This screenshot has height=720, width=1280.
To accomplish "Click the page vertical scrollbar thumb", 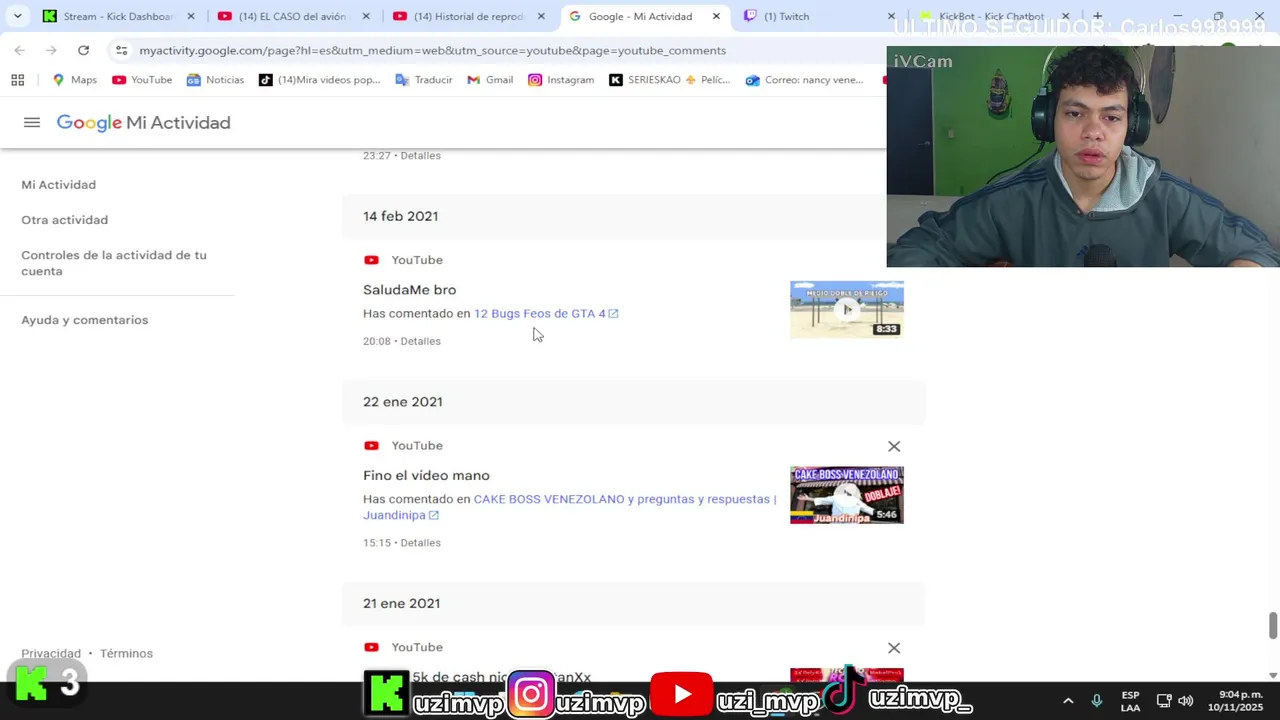I will [x=1272, y=626].
